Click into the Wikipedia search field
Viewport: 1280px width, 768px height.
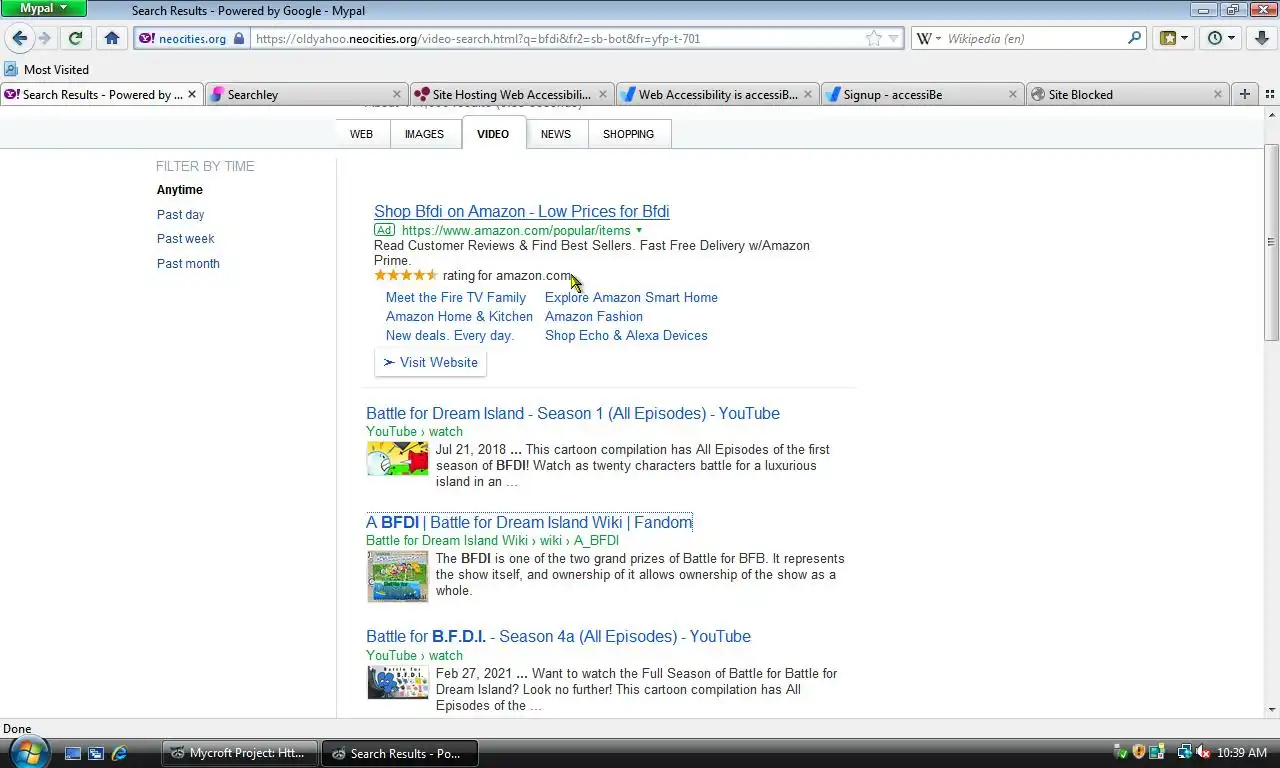tap(1035, 38)
